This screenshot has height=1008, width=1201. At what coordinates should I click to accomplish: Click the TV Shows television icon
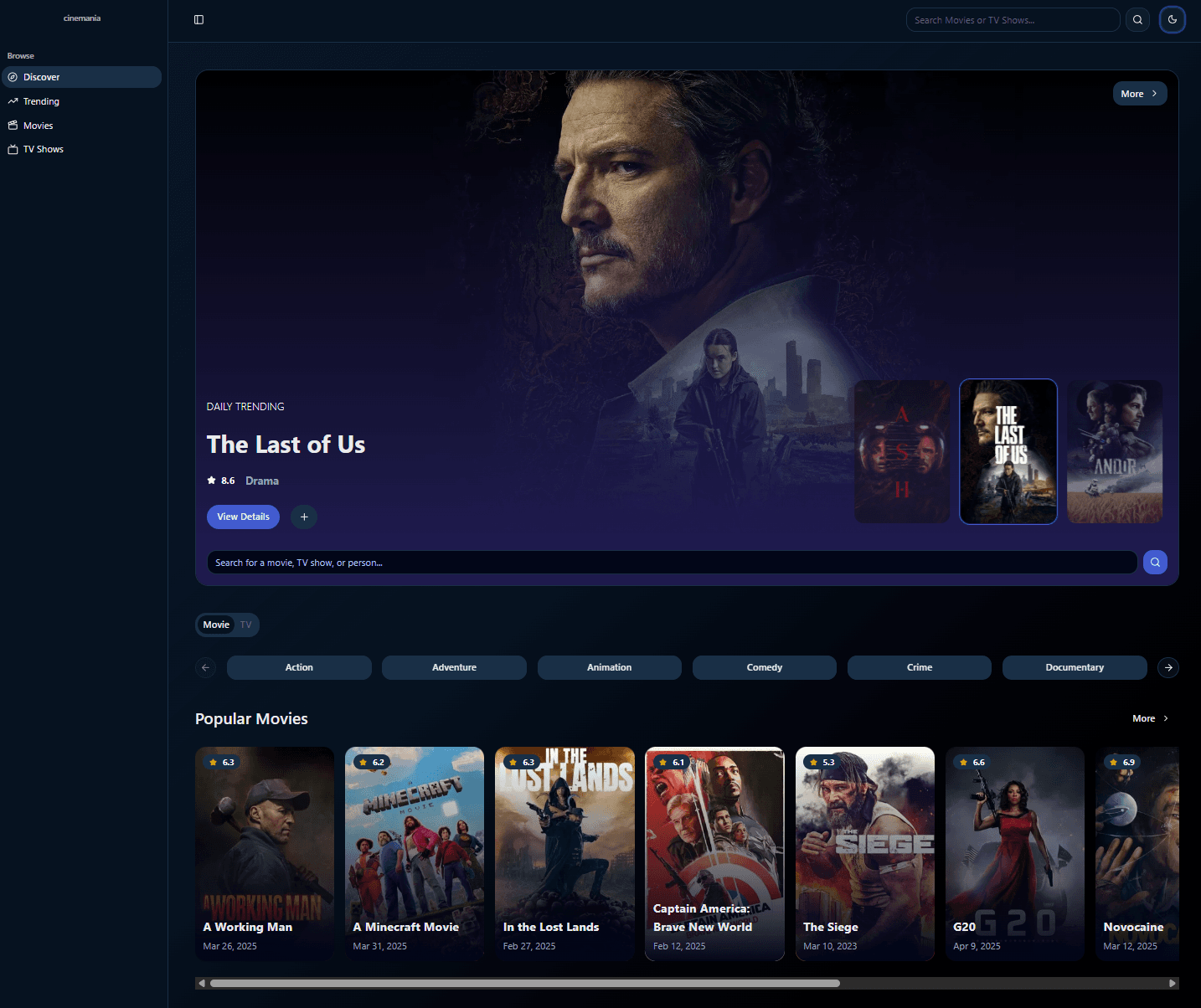click(13, 149)
